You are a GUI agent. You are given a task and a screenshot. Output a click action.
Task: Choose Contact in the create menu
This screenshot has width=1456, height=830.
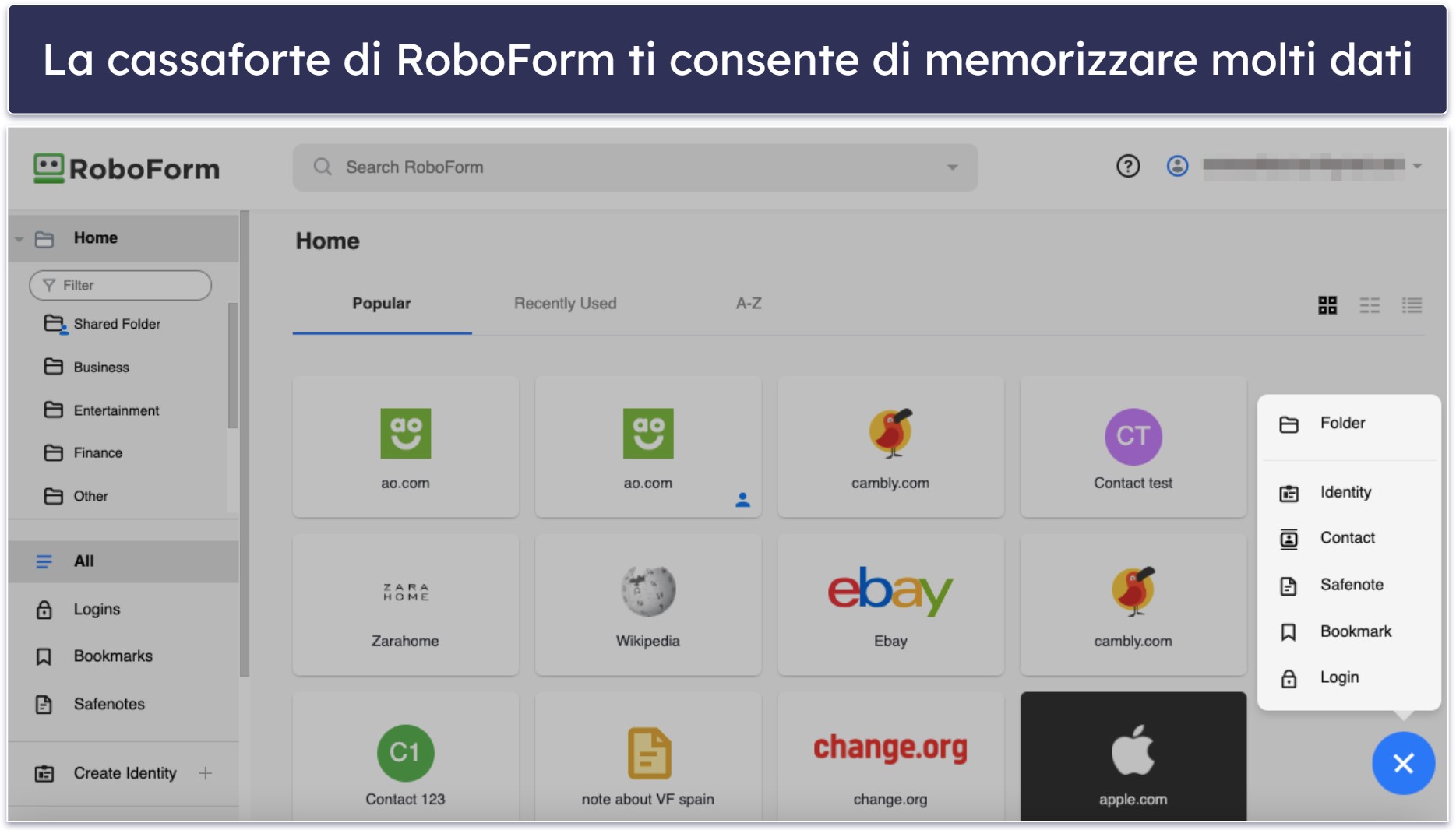[x=1348, y=538]
